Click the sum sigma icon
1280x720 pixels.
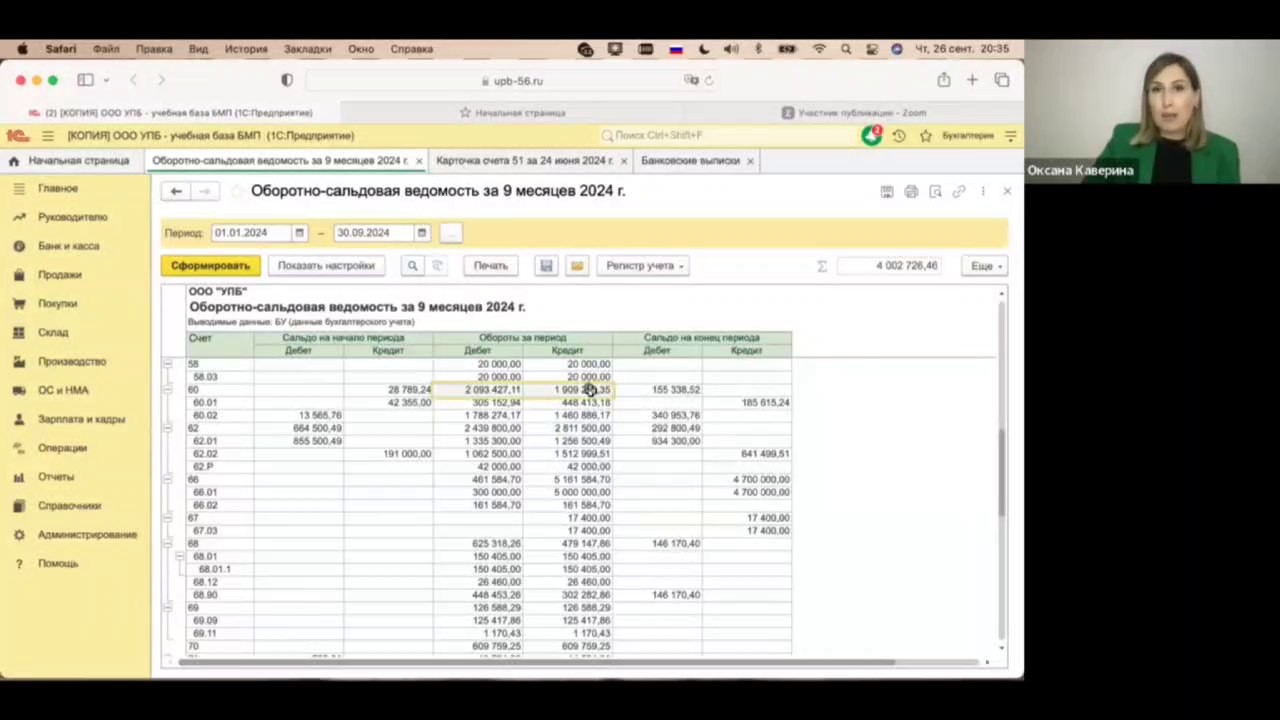[822, 266]
